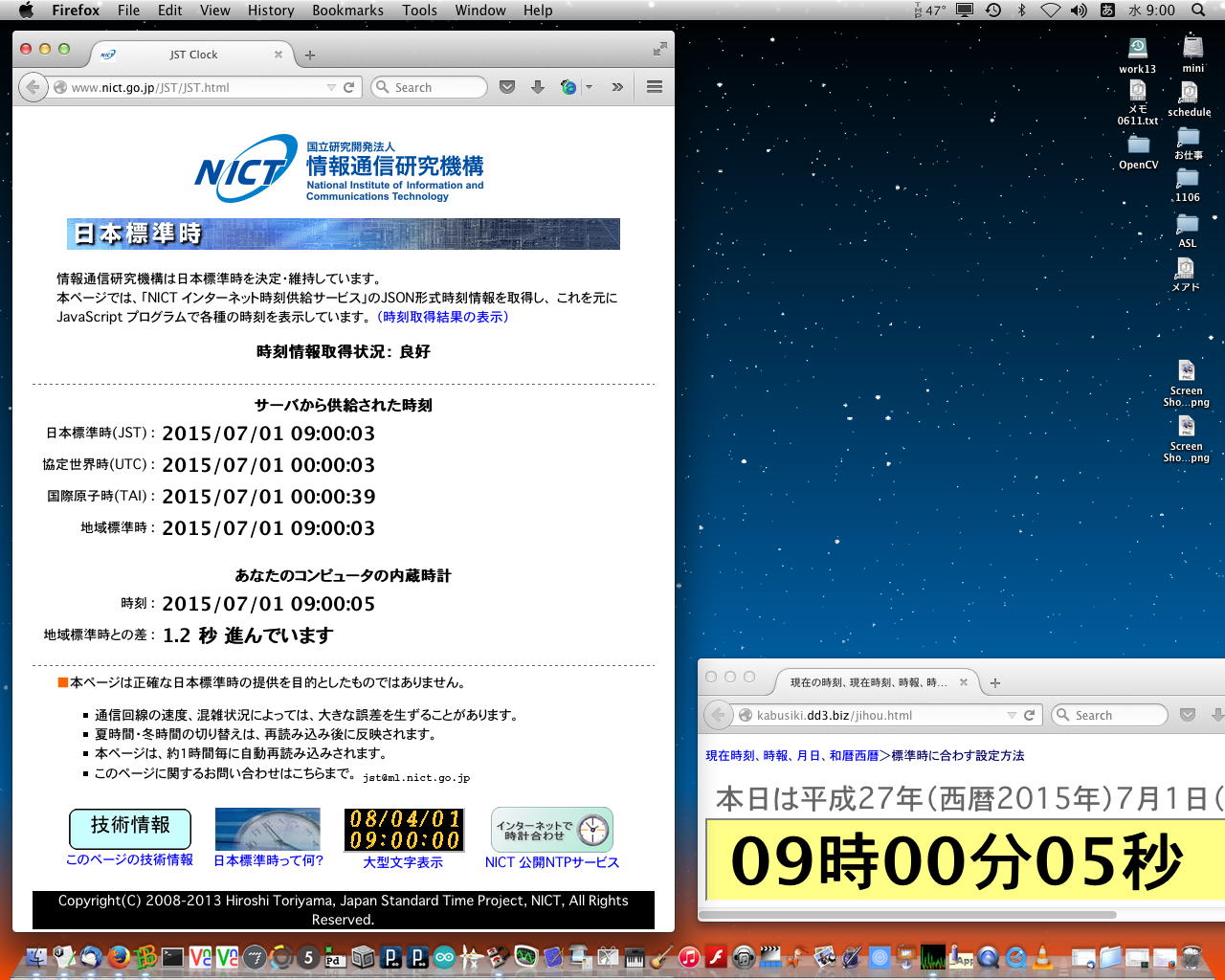Open the NICT 公開NTPサービス link
1225x980 pixels.
click(552, 862)
